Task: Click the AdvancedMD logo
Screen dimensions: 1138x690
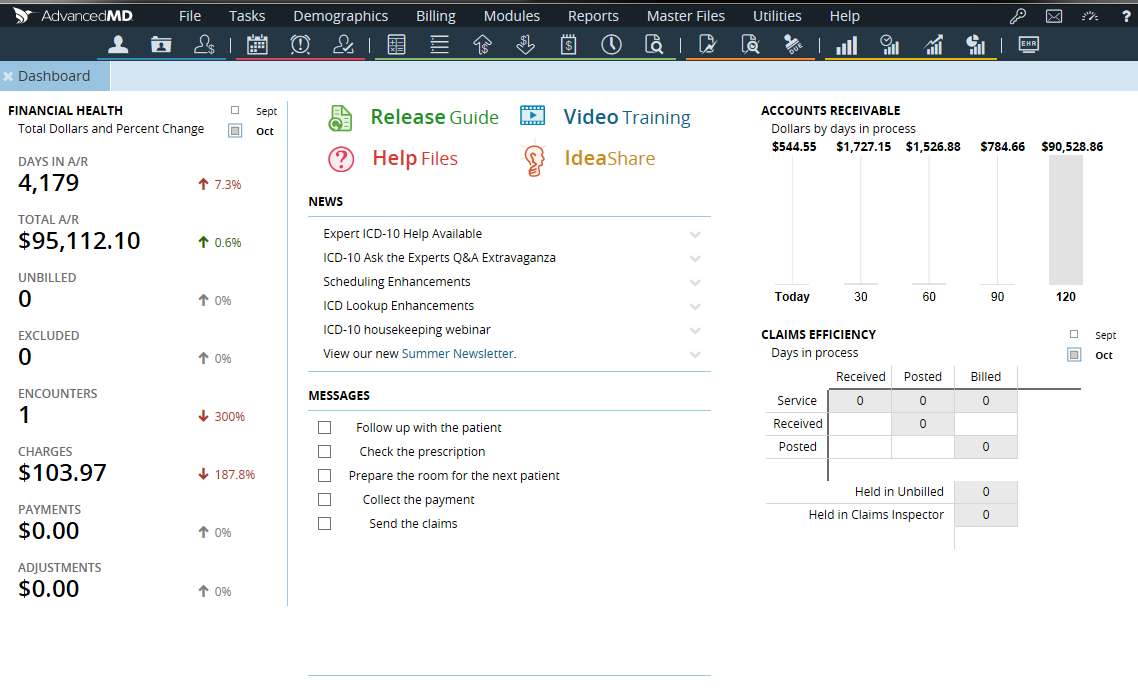Action: click(73, 15)
